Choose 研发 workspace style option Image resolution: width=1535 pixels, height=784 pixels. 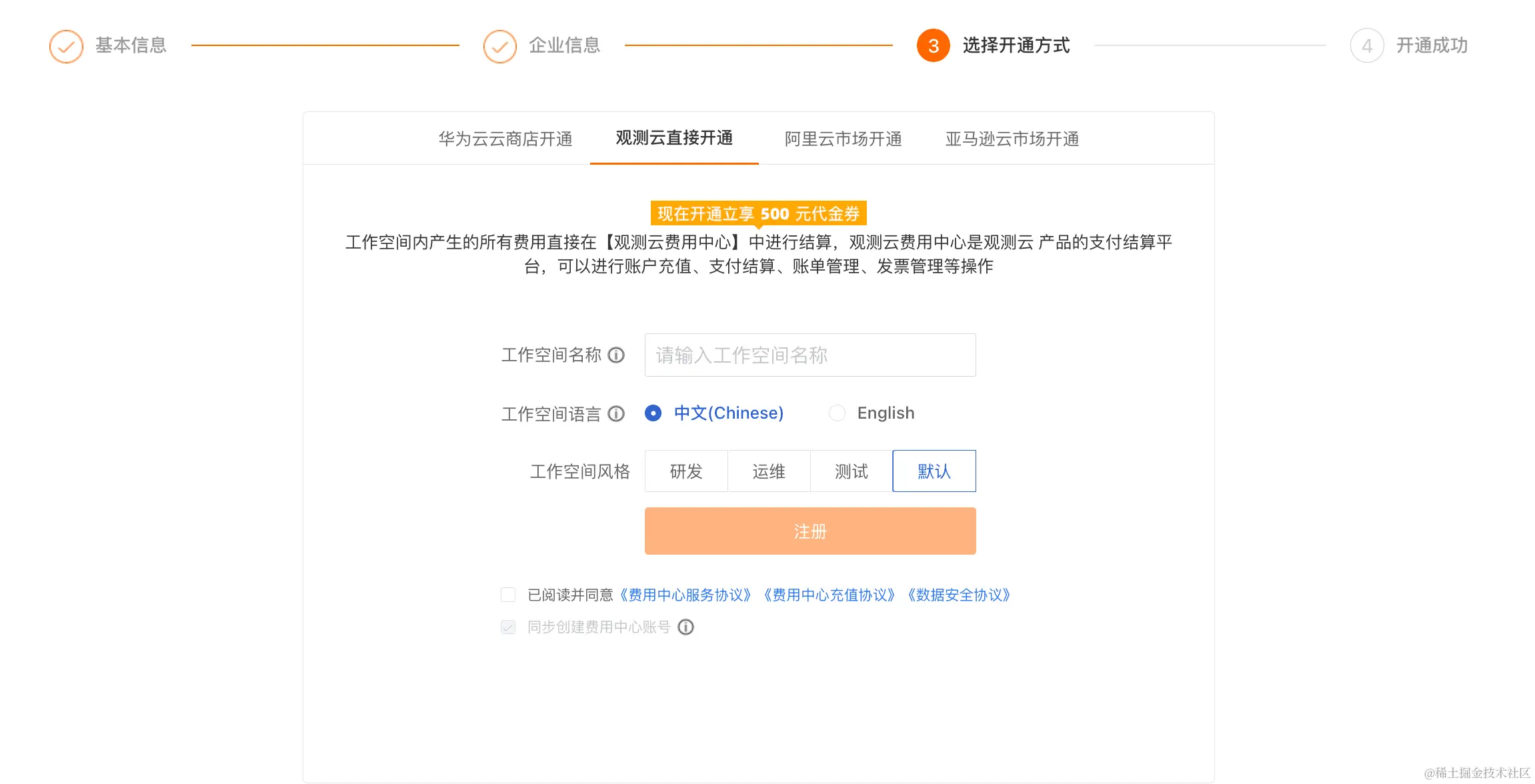click(x=685, y=471)
